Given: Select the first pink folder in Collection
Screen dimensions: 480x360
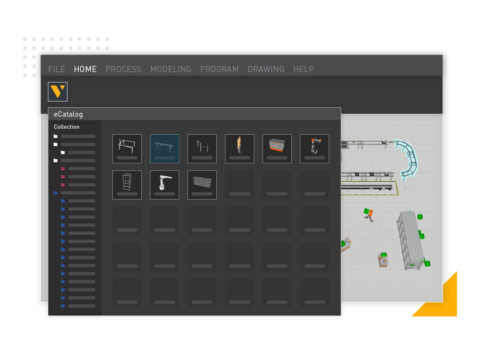Looking at the screenshot, I should pos(63,169).
